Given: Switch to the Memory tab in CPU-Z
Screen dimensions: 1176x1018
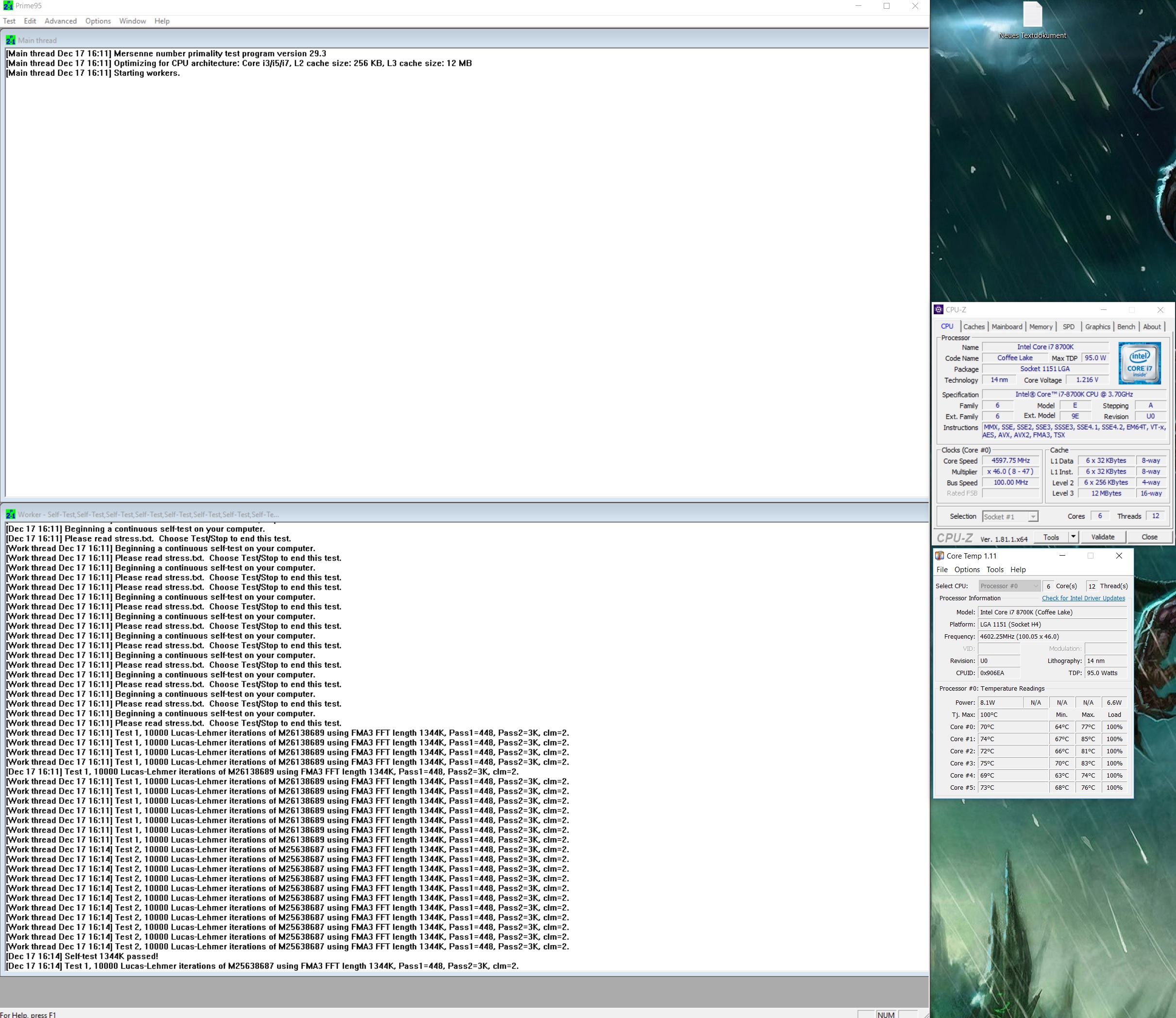Looking at the screenshot, I should (x=1040, y=327).
